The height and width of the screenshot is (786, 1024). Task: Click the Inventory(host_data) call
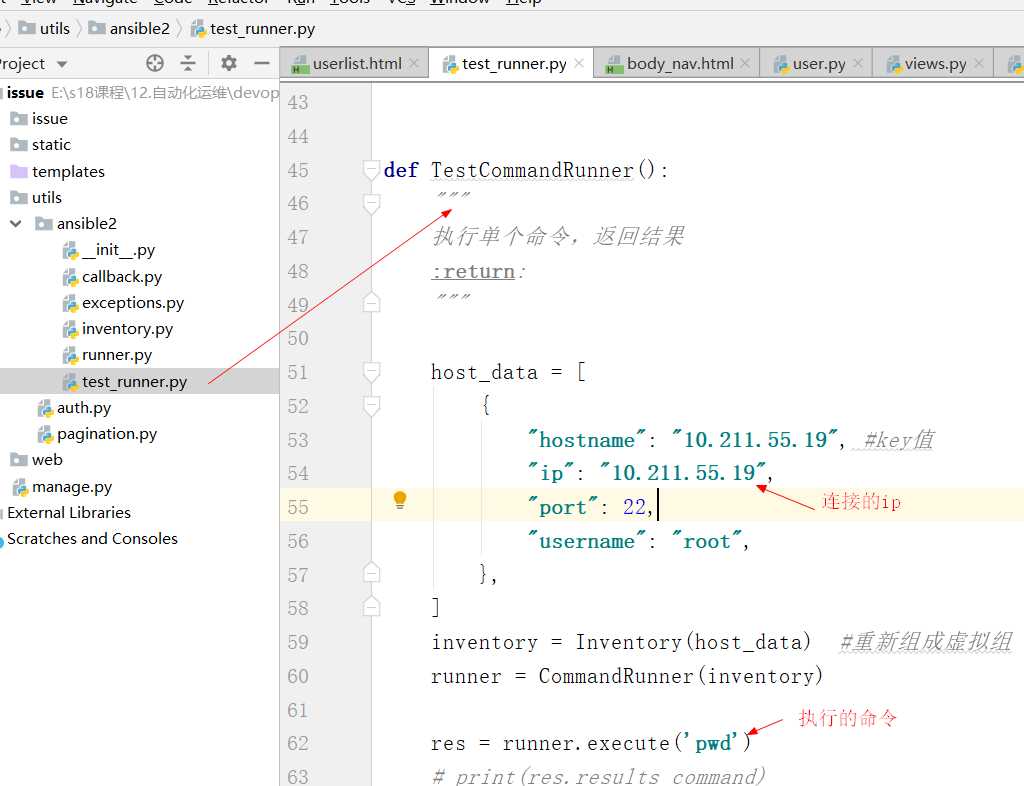coord(692,642)
